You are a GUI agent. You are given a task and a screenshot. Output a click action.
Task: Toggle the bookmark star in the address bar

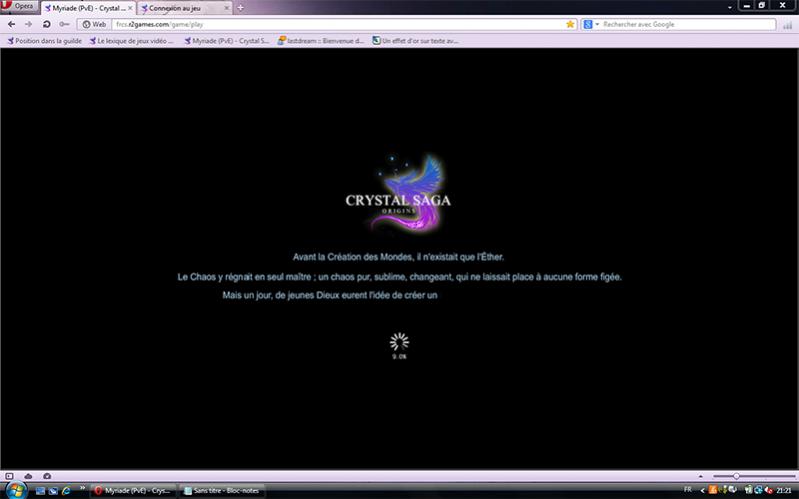570,24
